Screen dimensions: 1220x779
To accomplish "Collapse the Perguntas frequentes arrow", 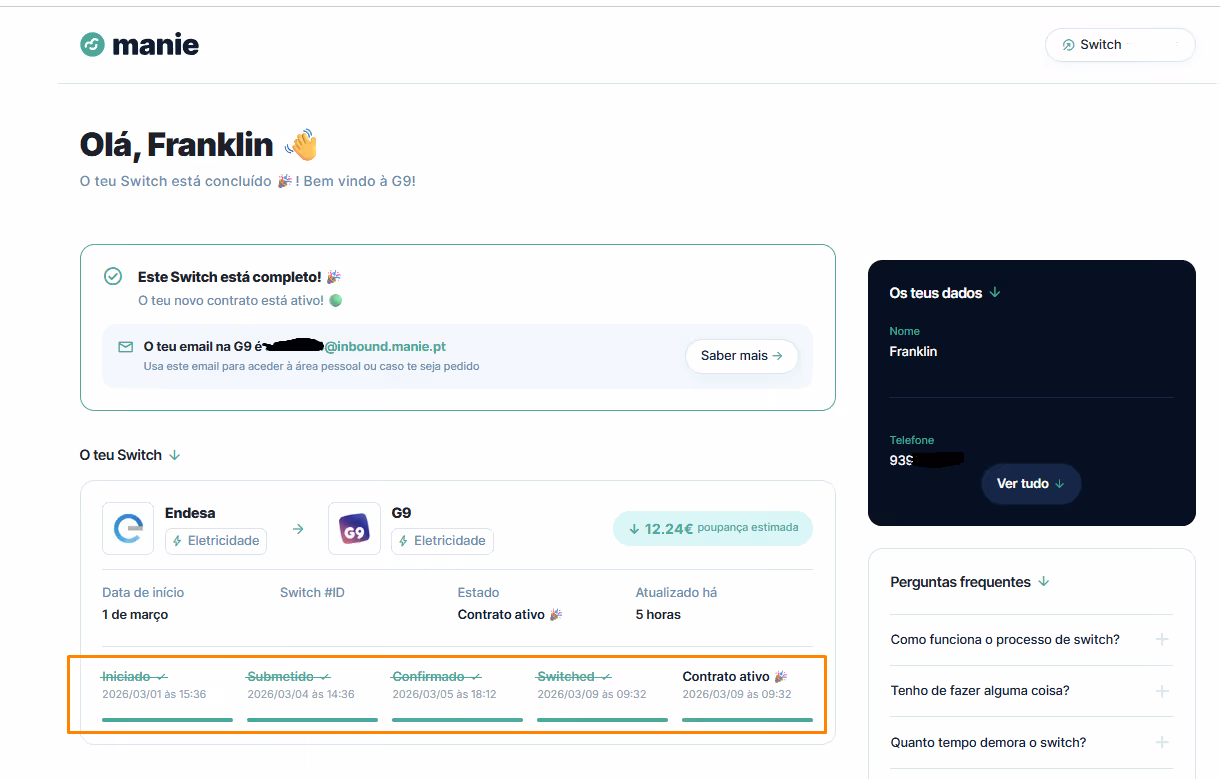I will click(x=1044, y=582).
